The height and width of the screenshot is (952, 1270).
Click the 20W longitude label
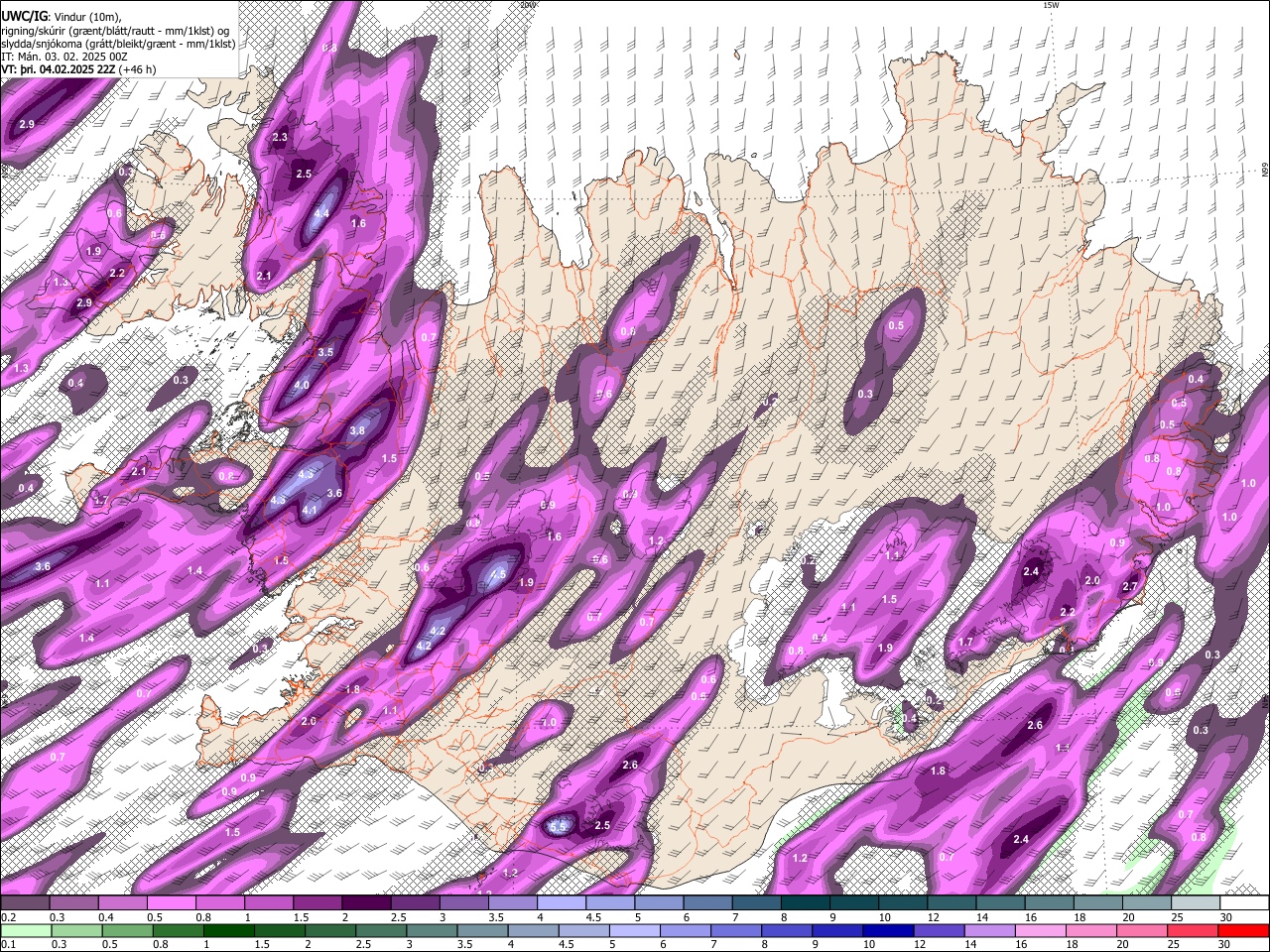pos(528,5)
